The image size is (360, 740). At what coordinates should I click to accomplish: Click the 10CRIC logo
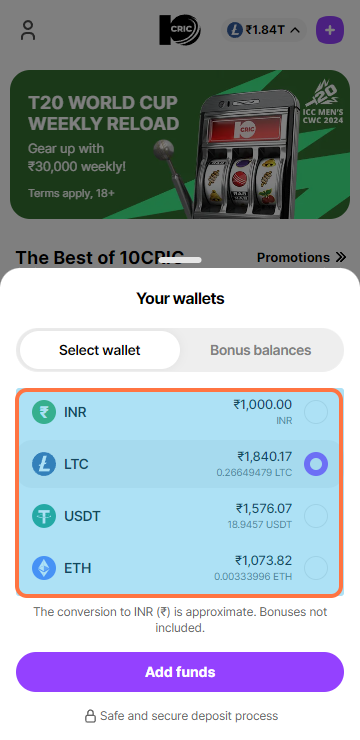tap(180, 30)
